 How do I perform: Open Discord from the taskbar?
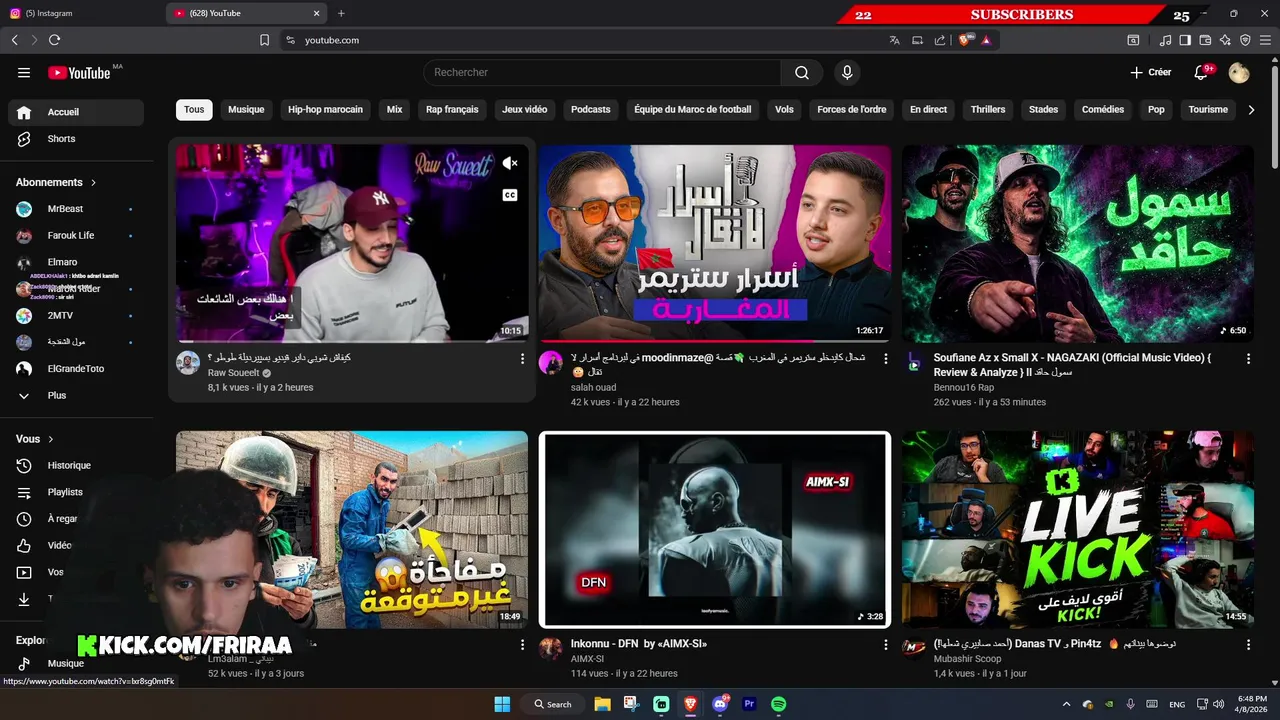(x=719, y=704)
